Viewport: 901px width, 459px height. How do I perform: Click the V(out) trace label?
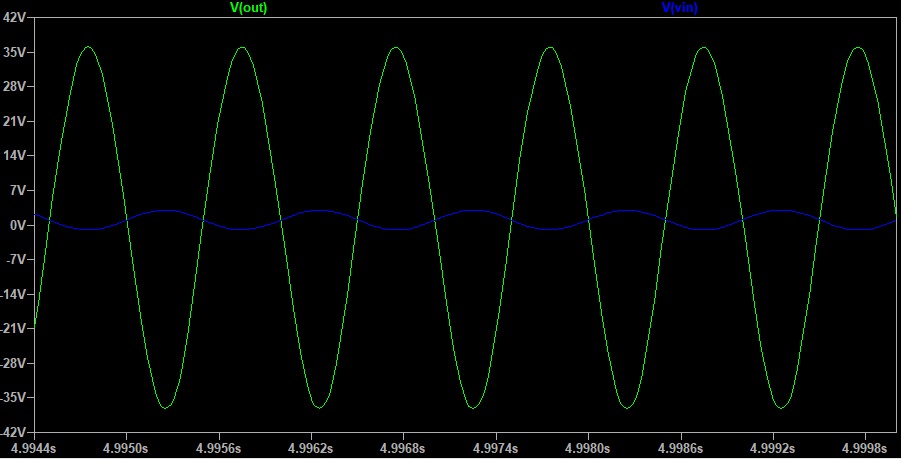(x=248, y=7)
